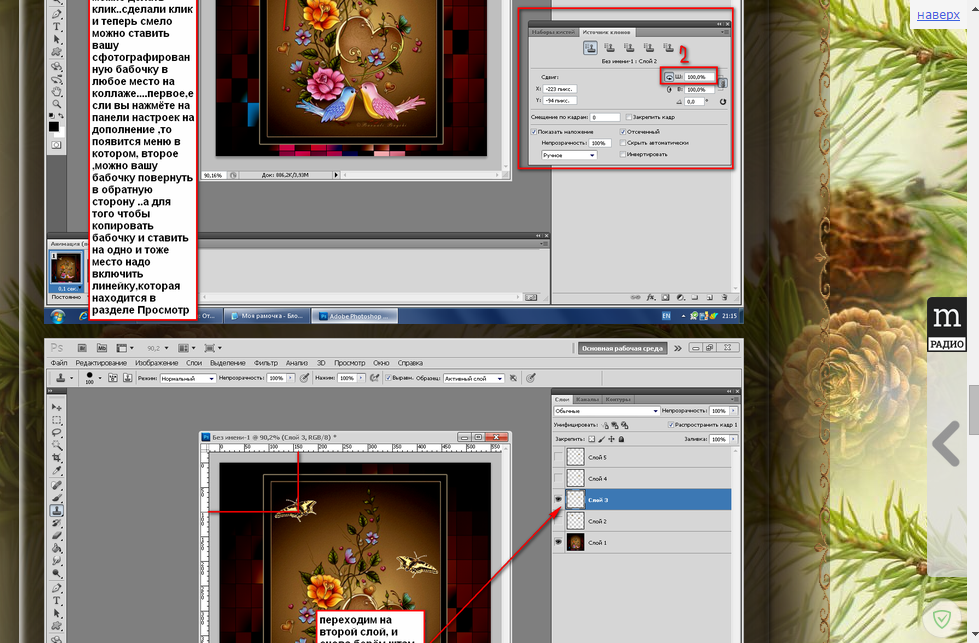979x643 pixels.
Task: Enable airbrush mode icon next to Нажим
Action: pyautogui.click(x=375, y=378)
